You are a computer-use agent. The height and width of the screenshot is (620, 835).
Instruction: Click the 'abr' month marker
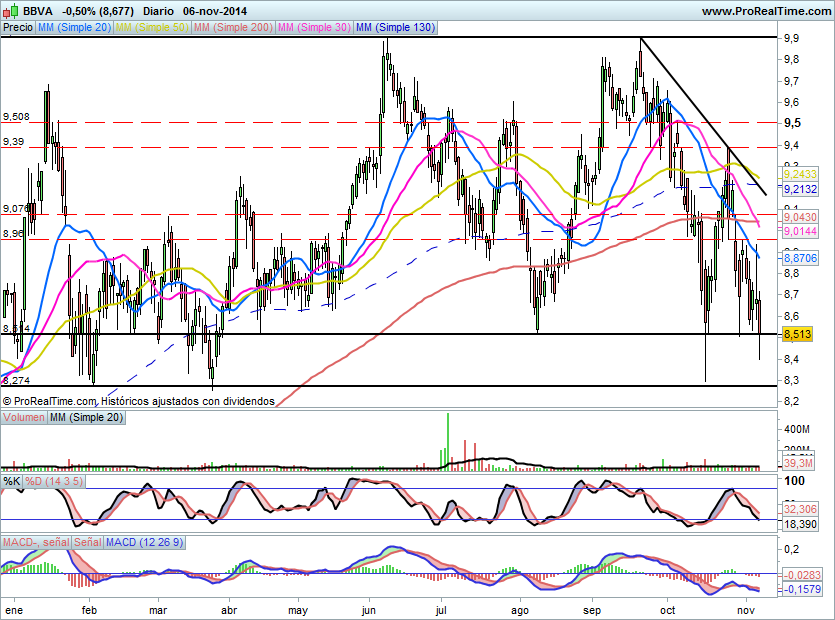(x=228, y=610)
